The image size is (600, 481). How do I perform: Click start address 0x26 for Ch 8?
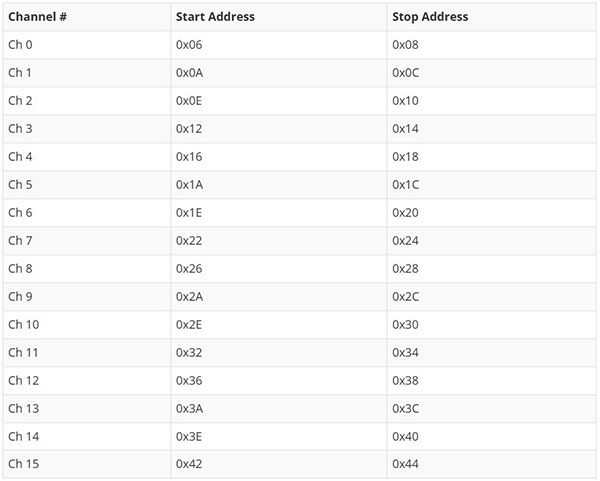point(190,269)
